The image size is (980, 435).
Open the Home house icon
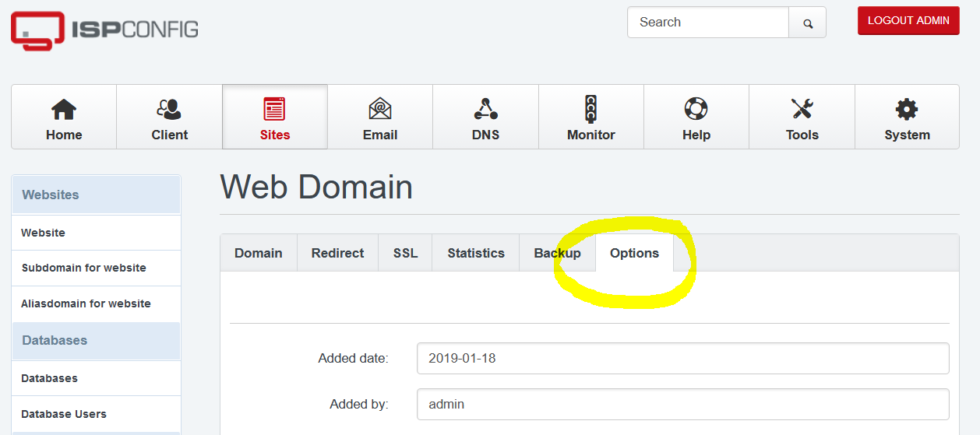(64, 109)
